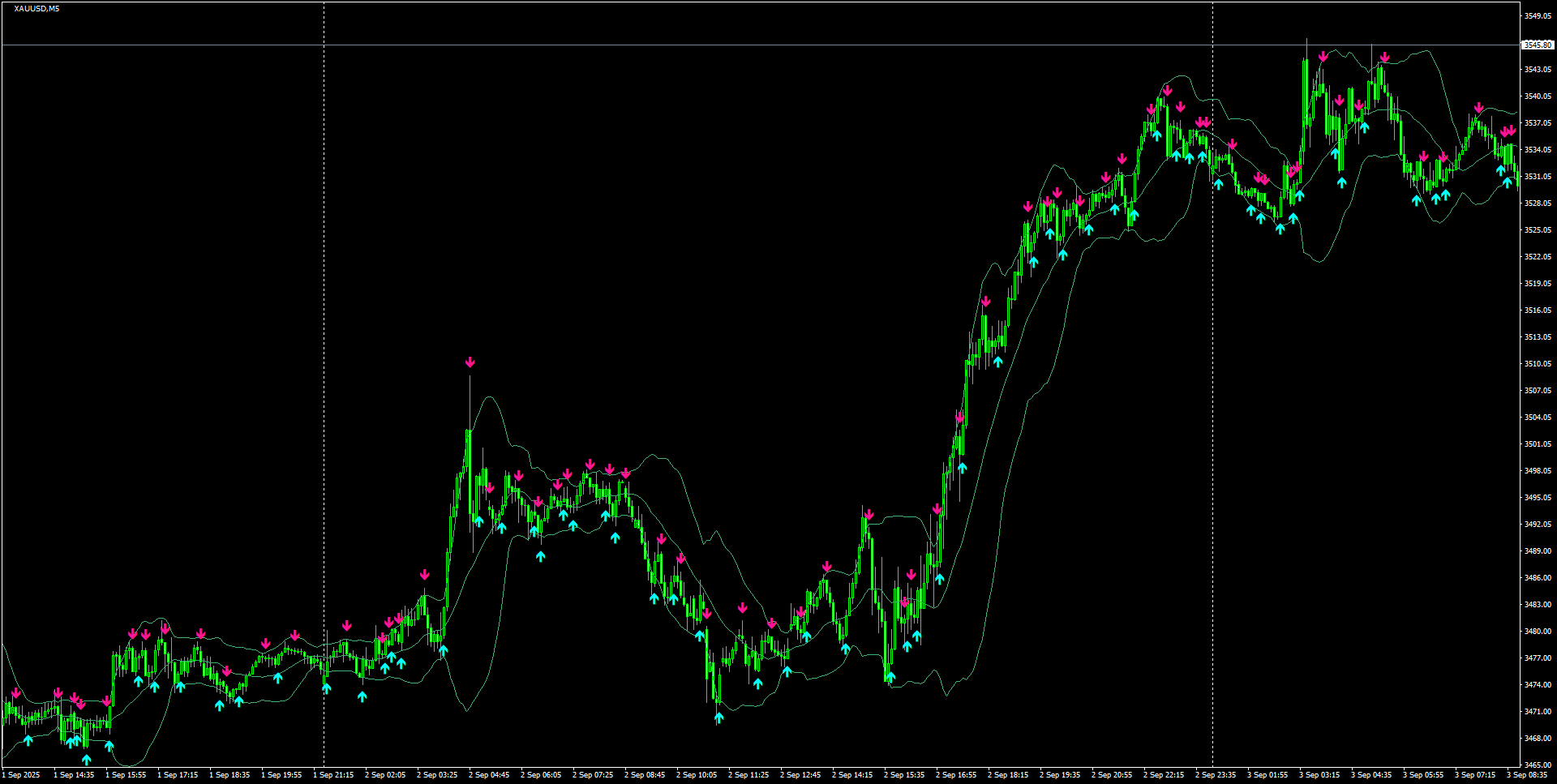Click the 3495.05 price axis label
1557x784 pixels.
1538,498
